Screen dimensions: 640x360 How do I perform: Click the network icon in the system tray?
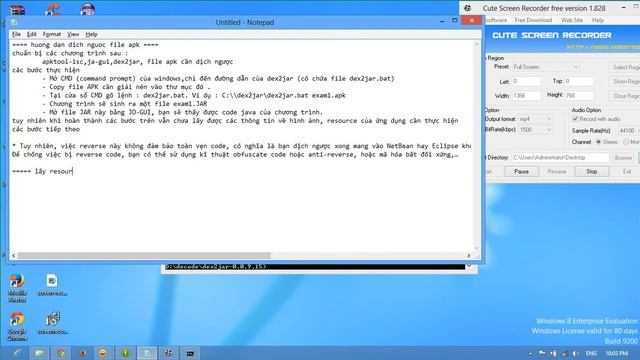point(564,353)
